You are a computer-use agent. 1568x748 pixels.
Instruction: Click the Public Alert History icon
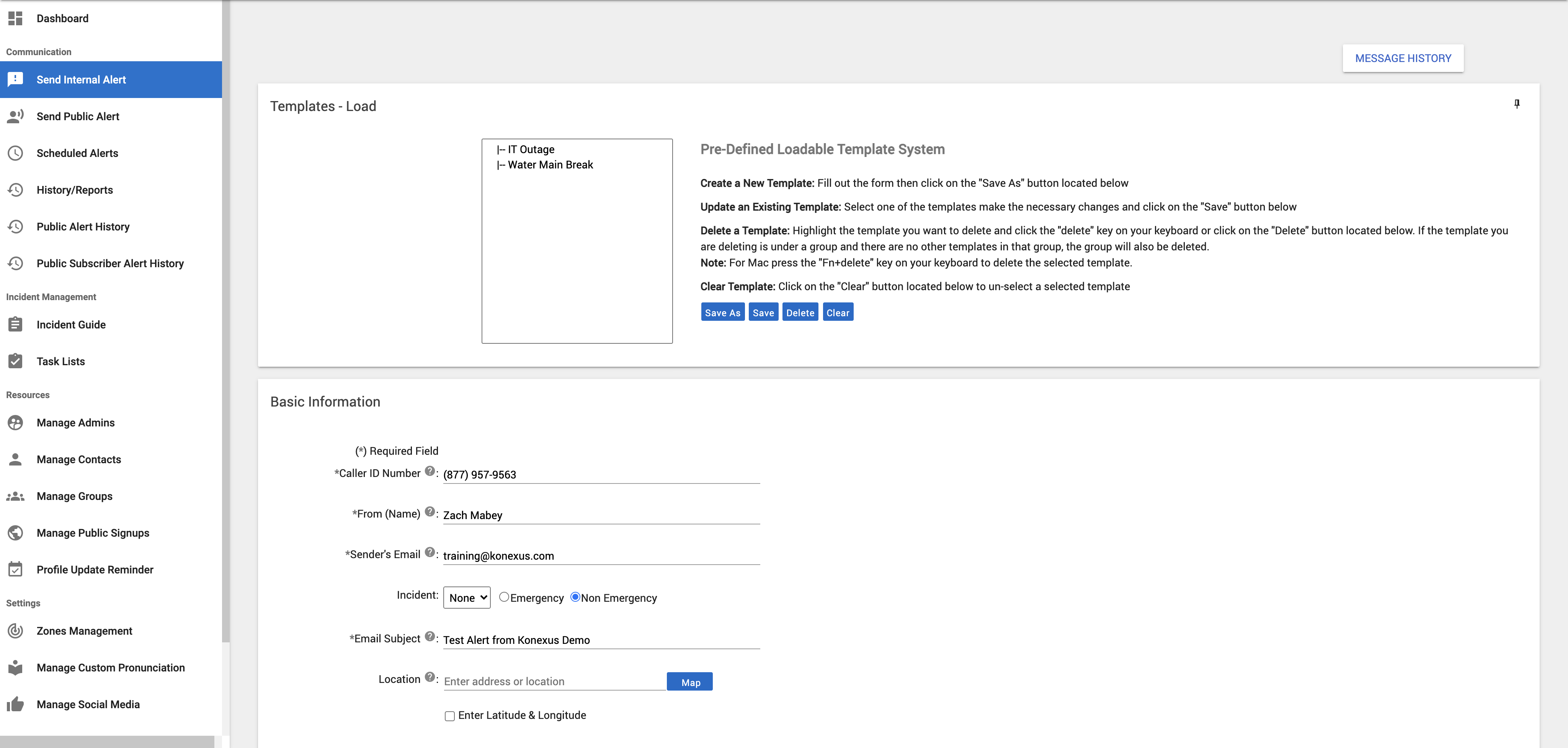click(x=15, y=226)
